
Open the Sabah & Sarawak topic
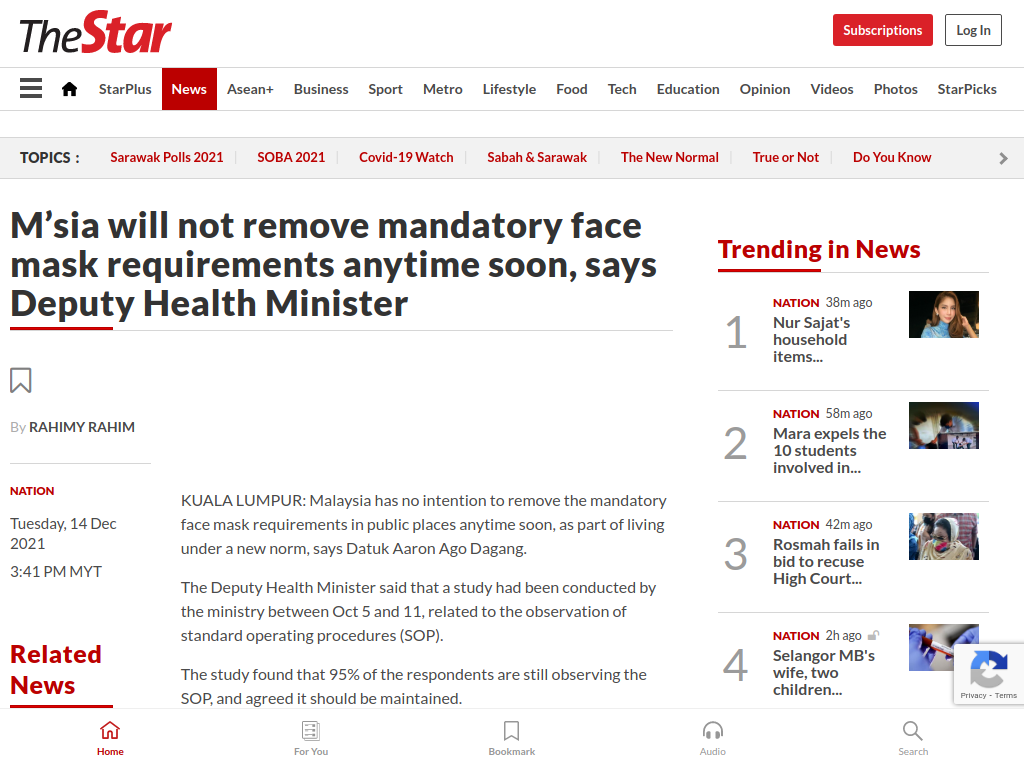[537, 157]
